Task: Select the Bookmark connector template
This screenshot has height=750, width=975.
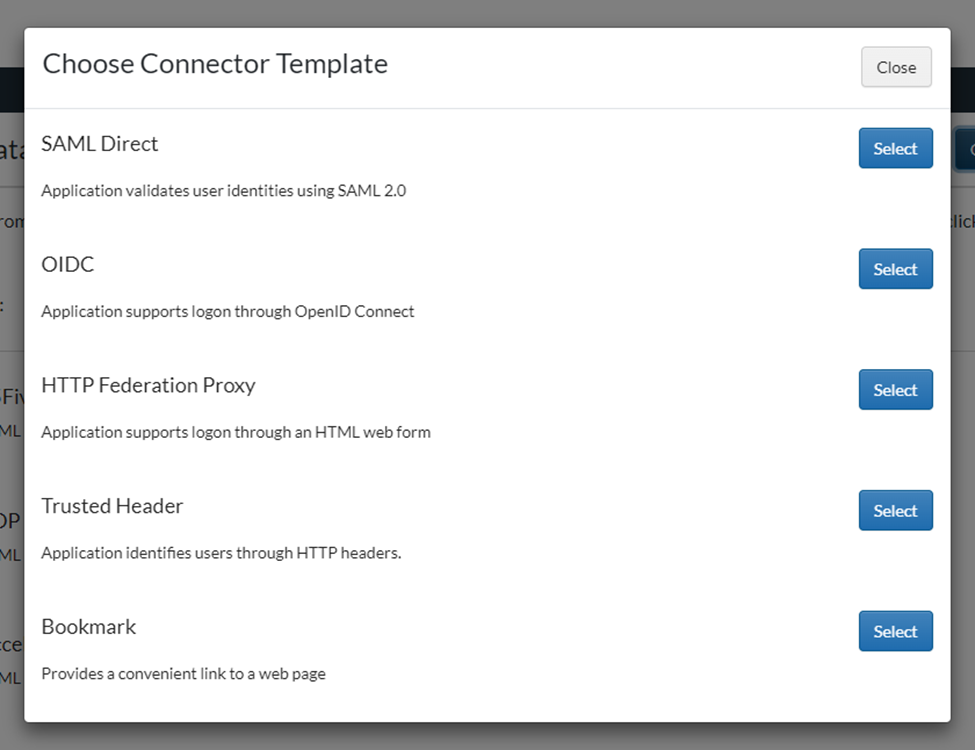Action: pos(895,631)
